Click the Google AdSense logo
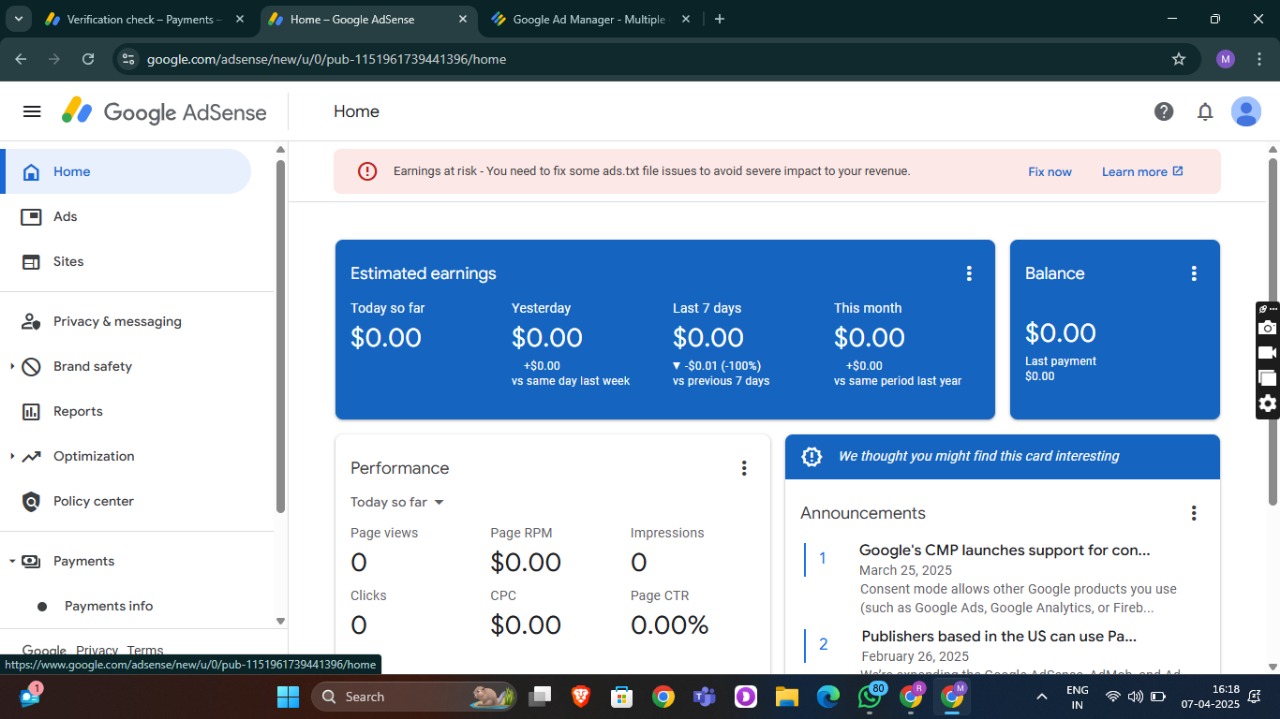1280x719 pixels. pyautogui.click(x=164, y=111)
